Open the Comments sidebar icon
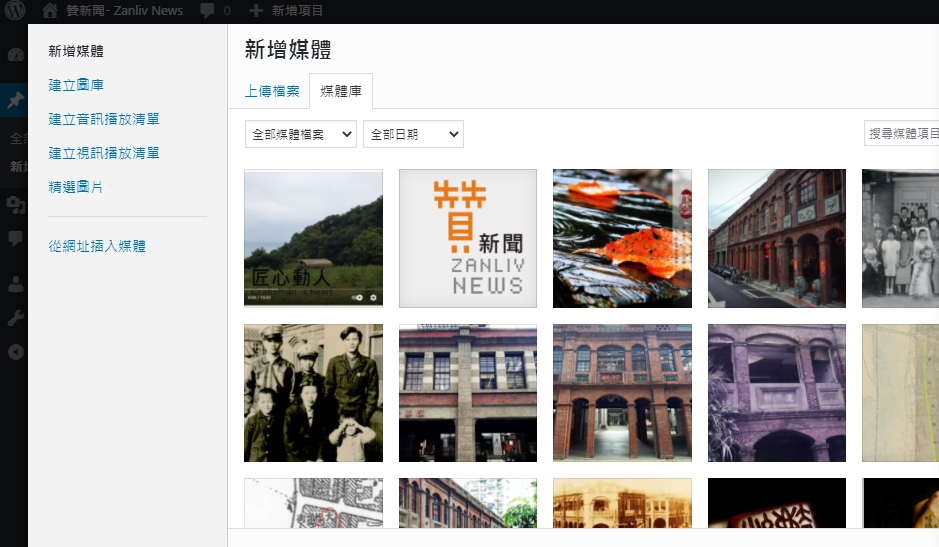Screen dimensions: 939x547 (16, 238)
